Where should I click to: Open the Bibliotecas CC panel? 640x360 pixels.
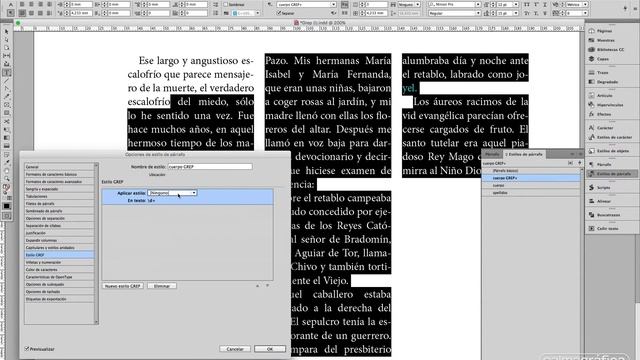610,50
